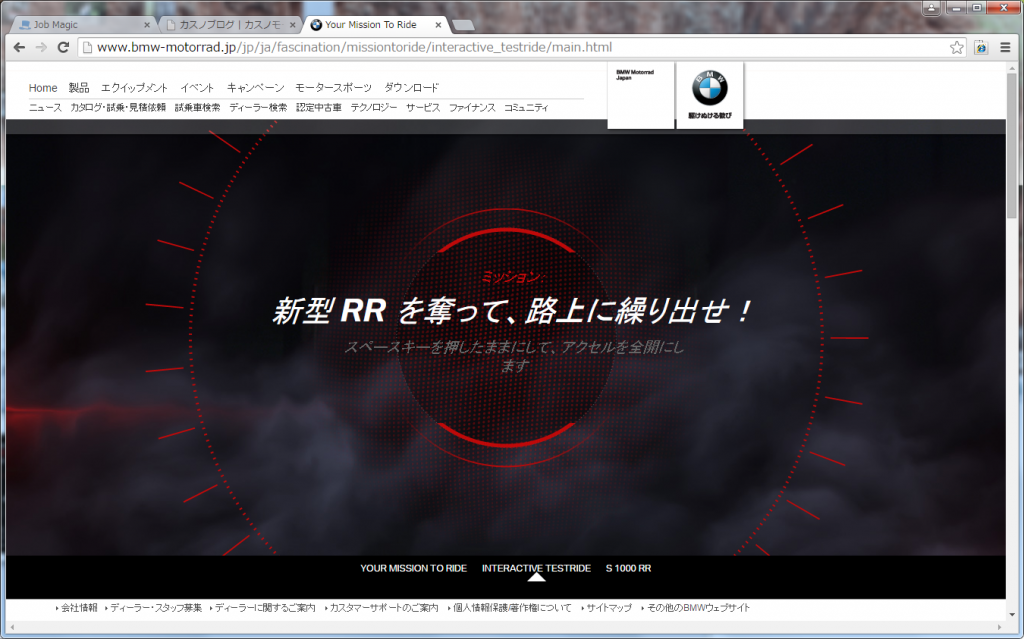Open the モータースポーツ menu

coord(334,88)
